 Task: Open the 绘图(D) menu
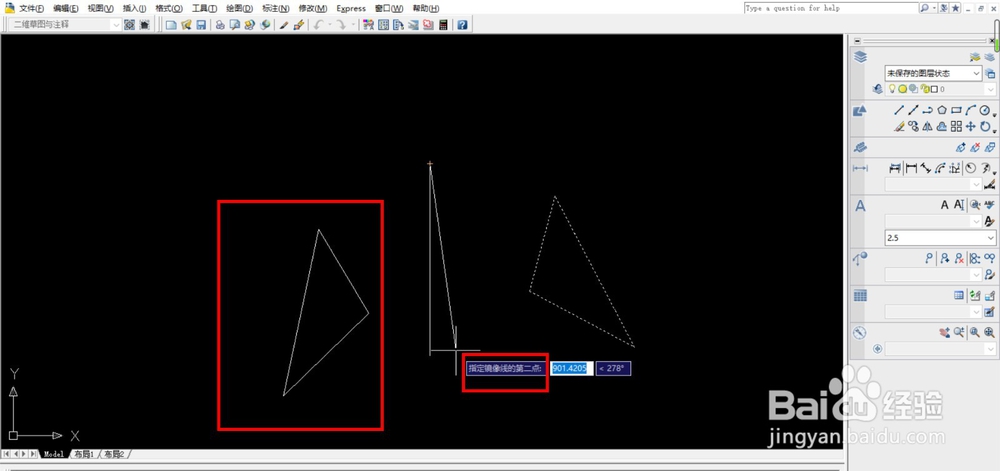[x=239, y=8]
